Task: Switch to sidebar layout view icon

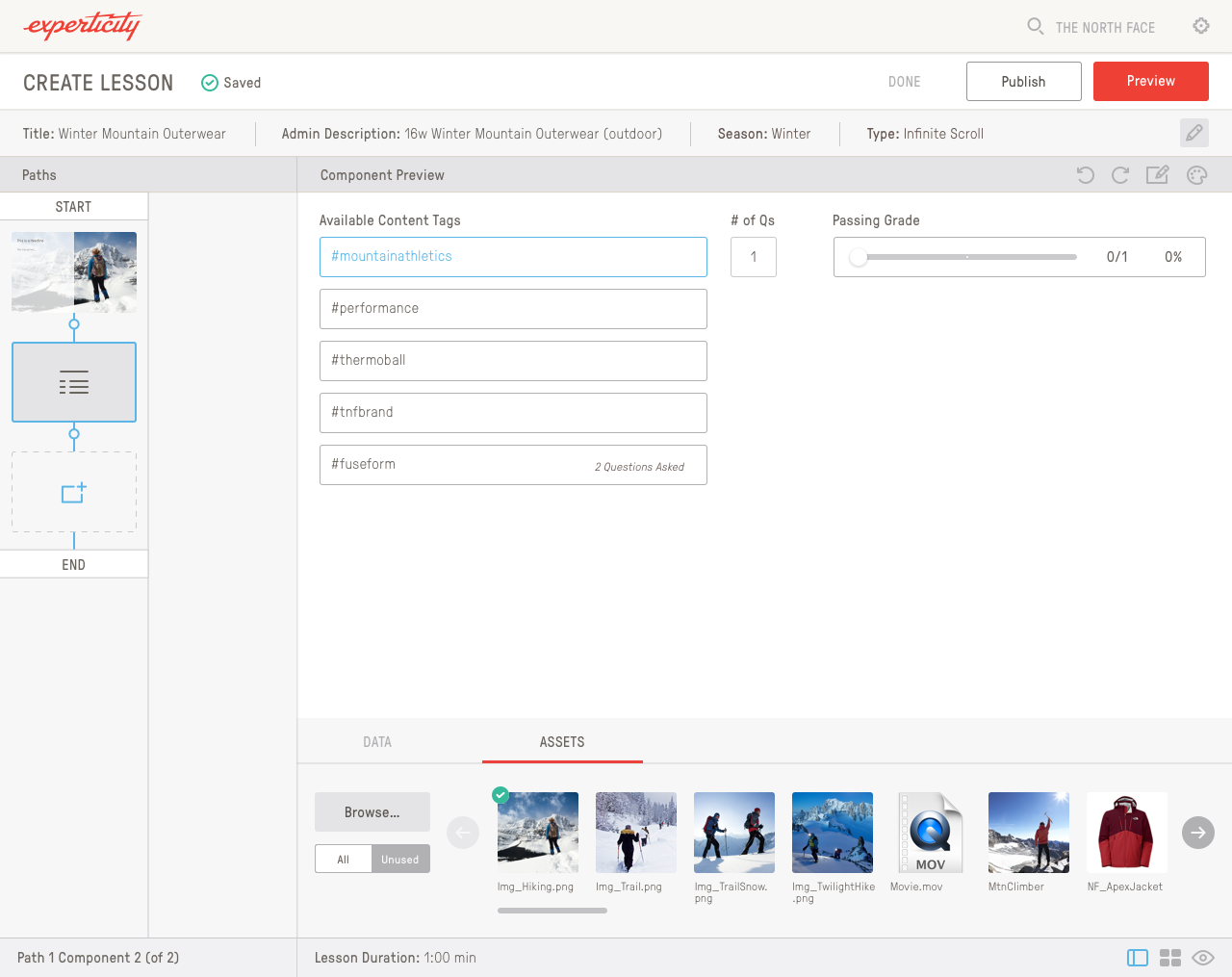Action: (x=1138, y=958)
